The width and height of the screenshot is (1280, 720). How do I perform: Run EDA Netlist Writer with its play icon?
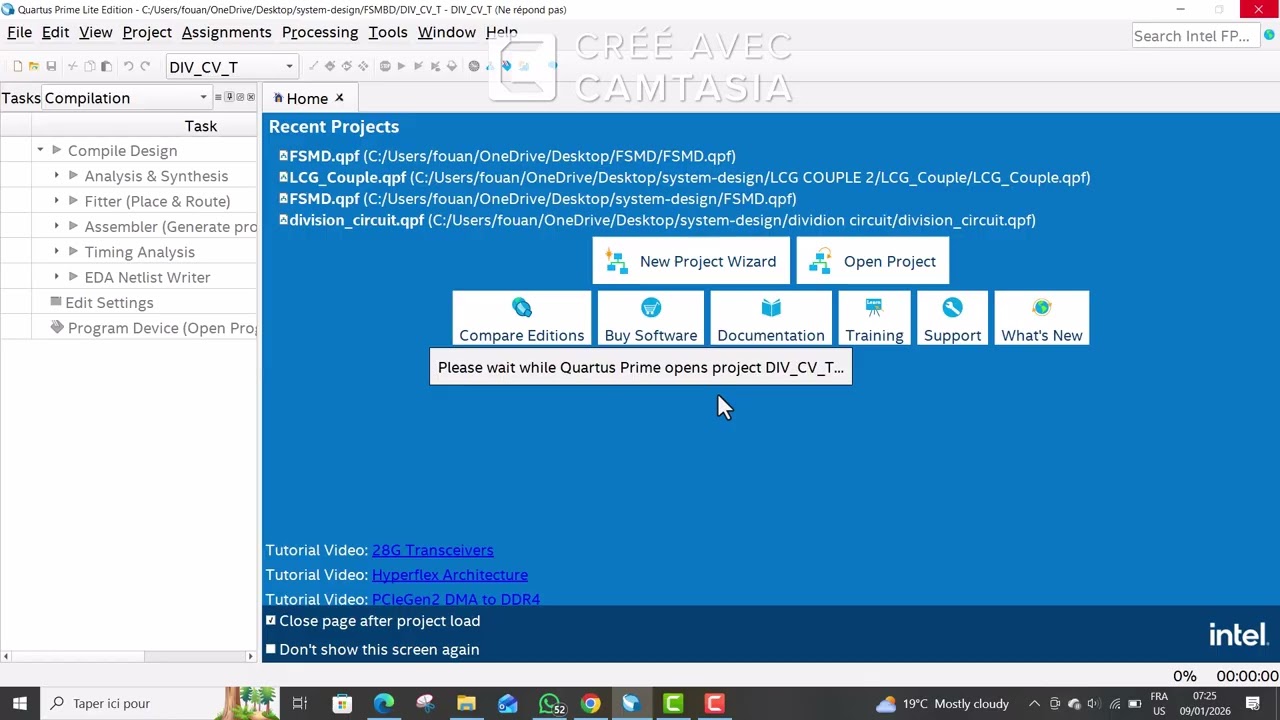(73, 277)
